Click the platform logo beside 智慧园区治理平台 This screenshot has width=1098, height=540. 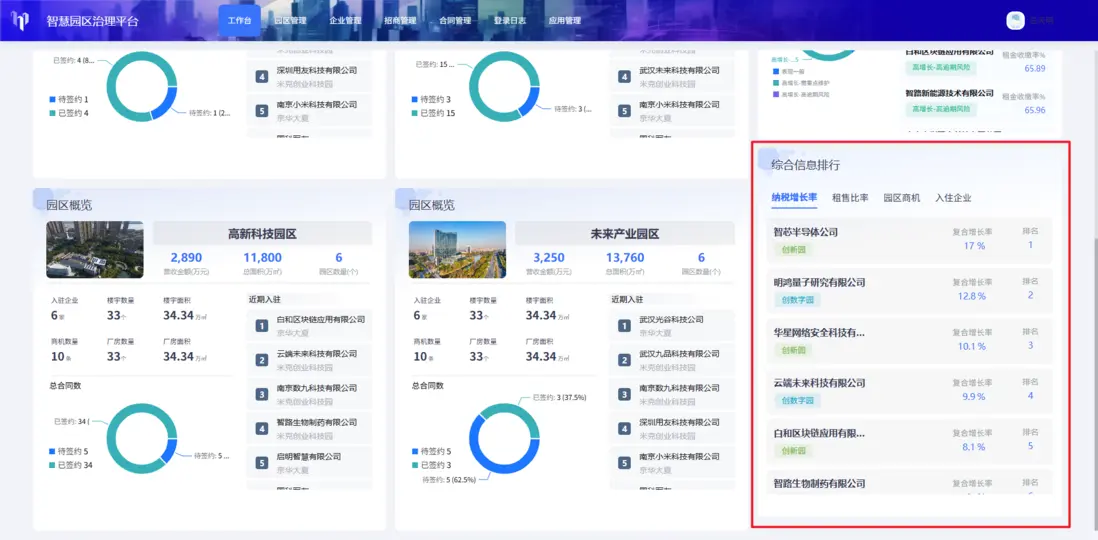[21, 20]
